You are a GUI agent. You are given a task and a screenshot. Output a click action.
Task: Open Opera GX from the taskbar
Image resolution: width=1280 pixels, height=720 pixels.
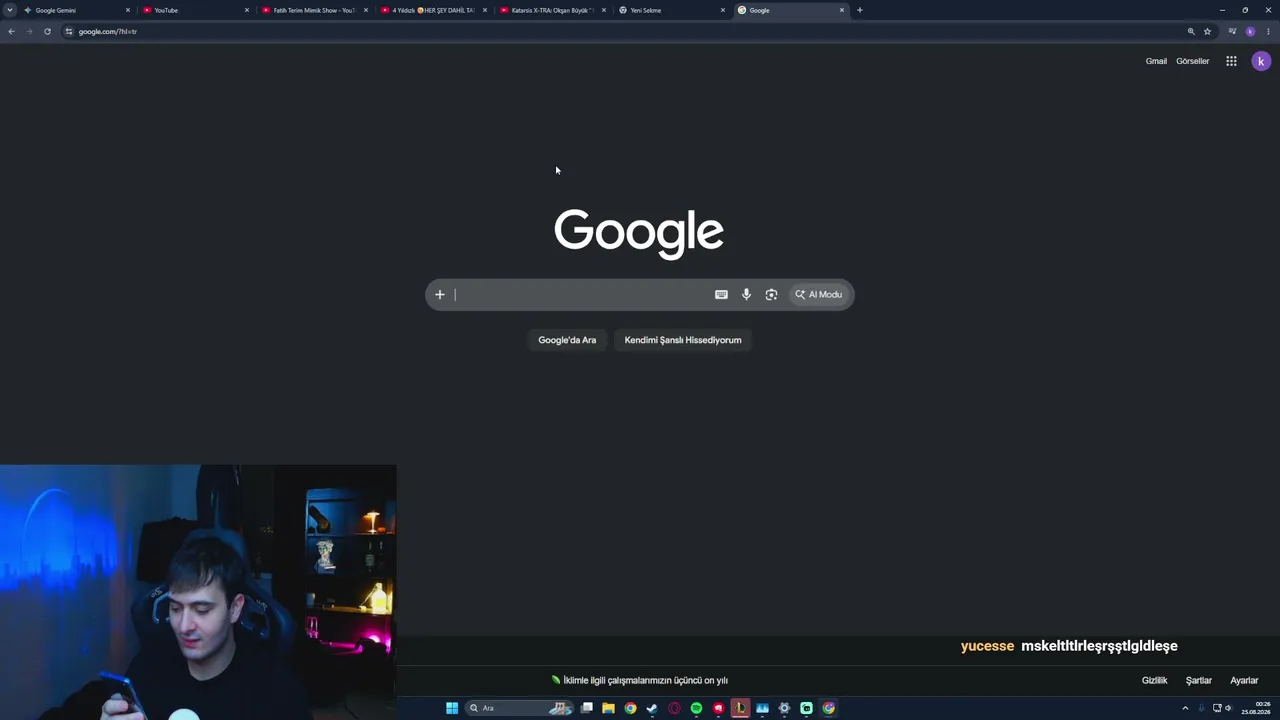click(674, 708)
